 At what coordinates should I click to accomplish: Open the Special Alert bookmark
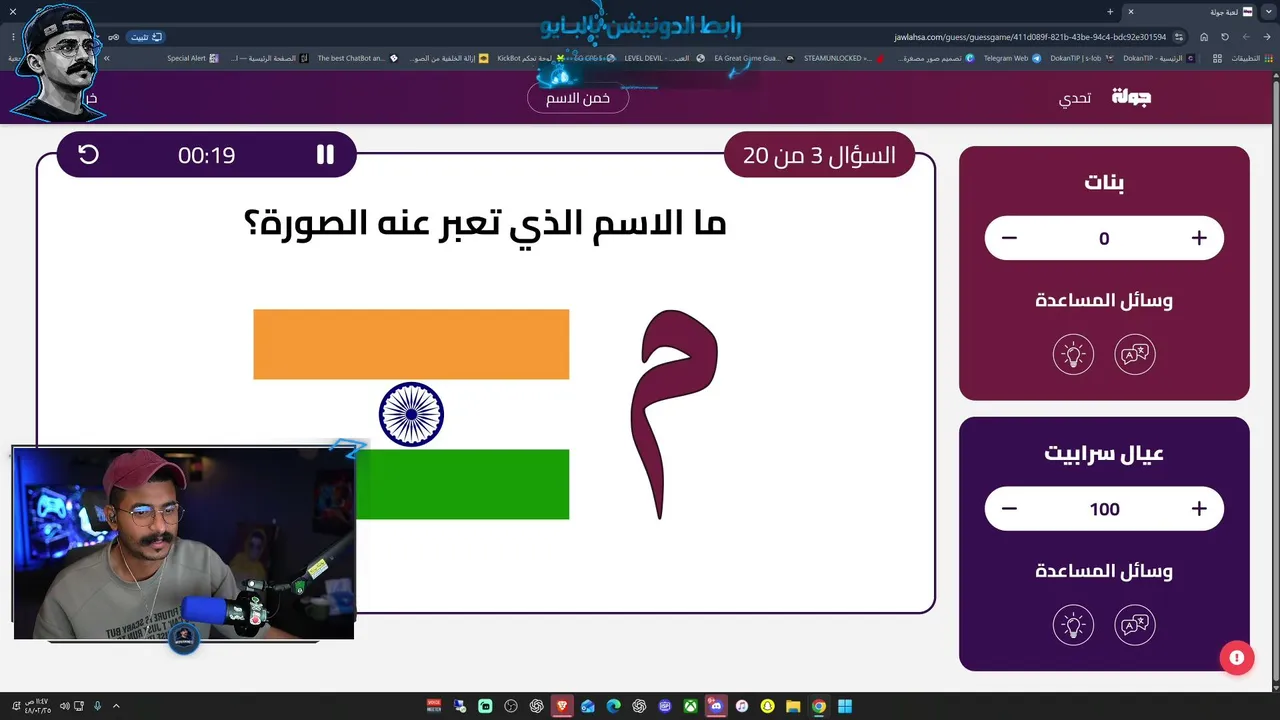[193, 58]
